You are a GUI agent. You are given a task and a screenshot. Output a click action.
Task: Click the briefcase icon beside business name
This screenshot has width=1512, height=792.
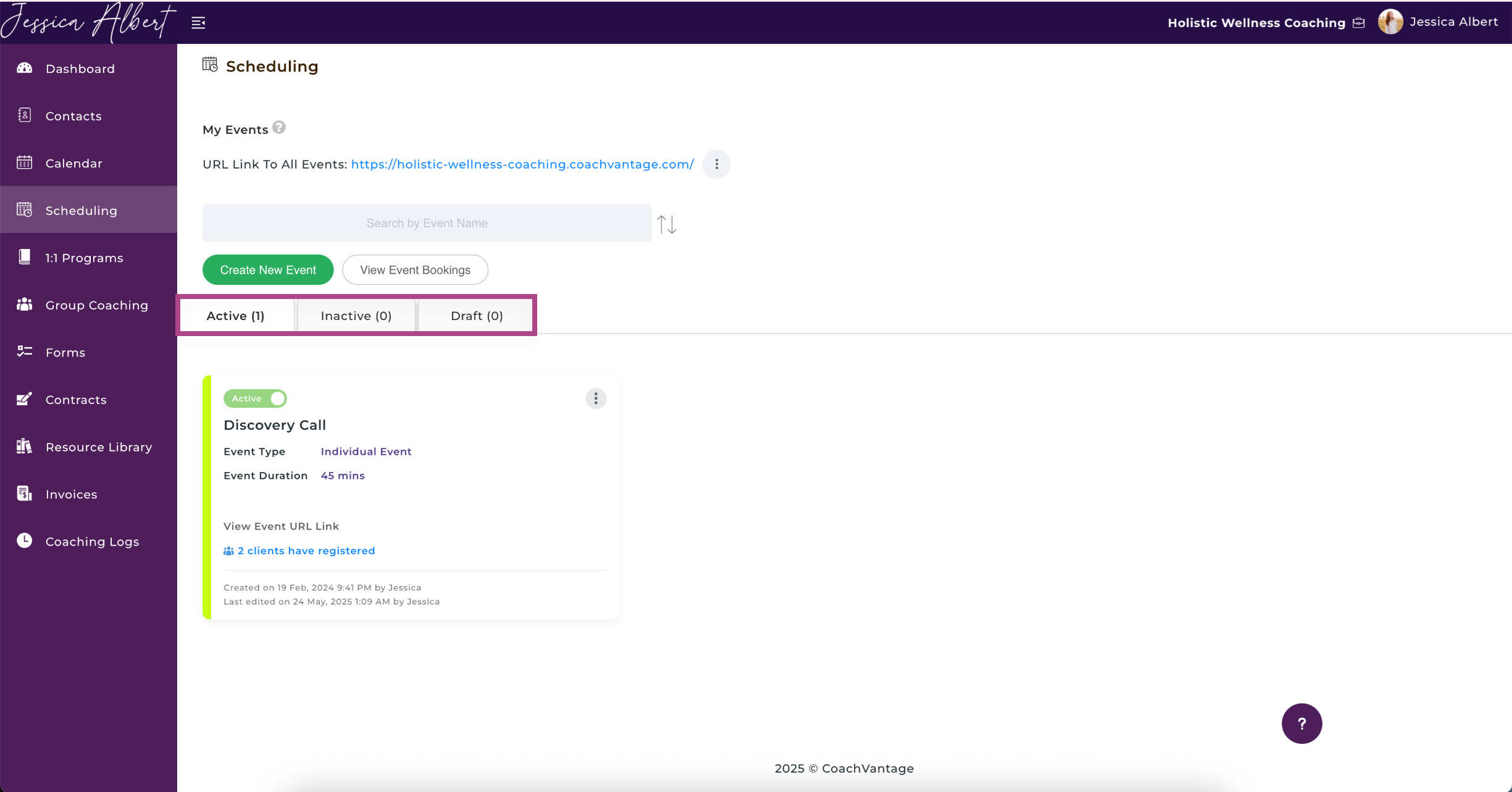pos(1359,23)
